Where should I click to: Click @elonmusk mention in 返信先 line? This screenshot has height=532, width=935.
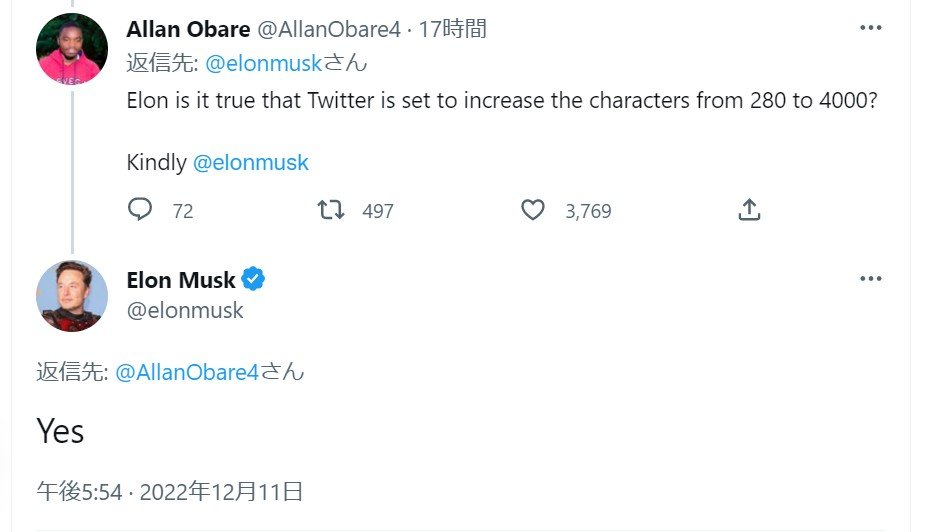tap(264, 64)
